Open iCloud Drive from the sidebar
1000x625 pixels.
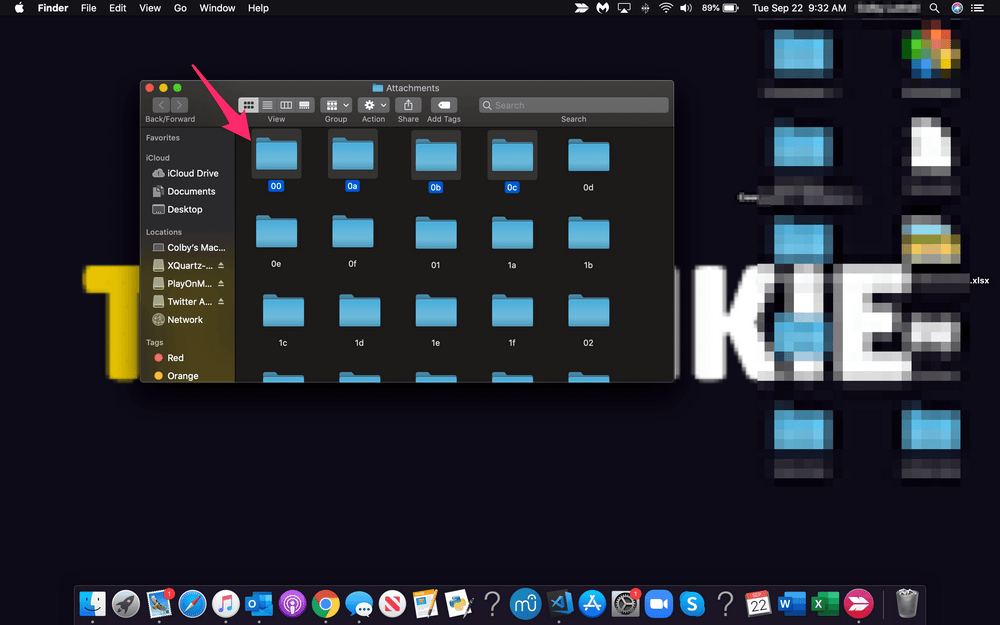click(x=188, y=172)
